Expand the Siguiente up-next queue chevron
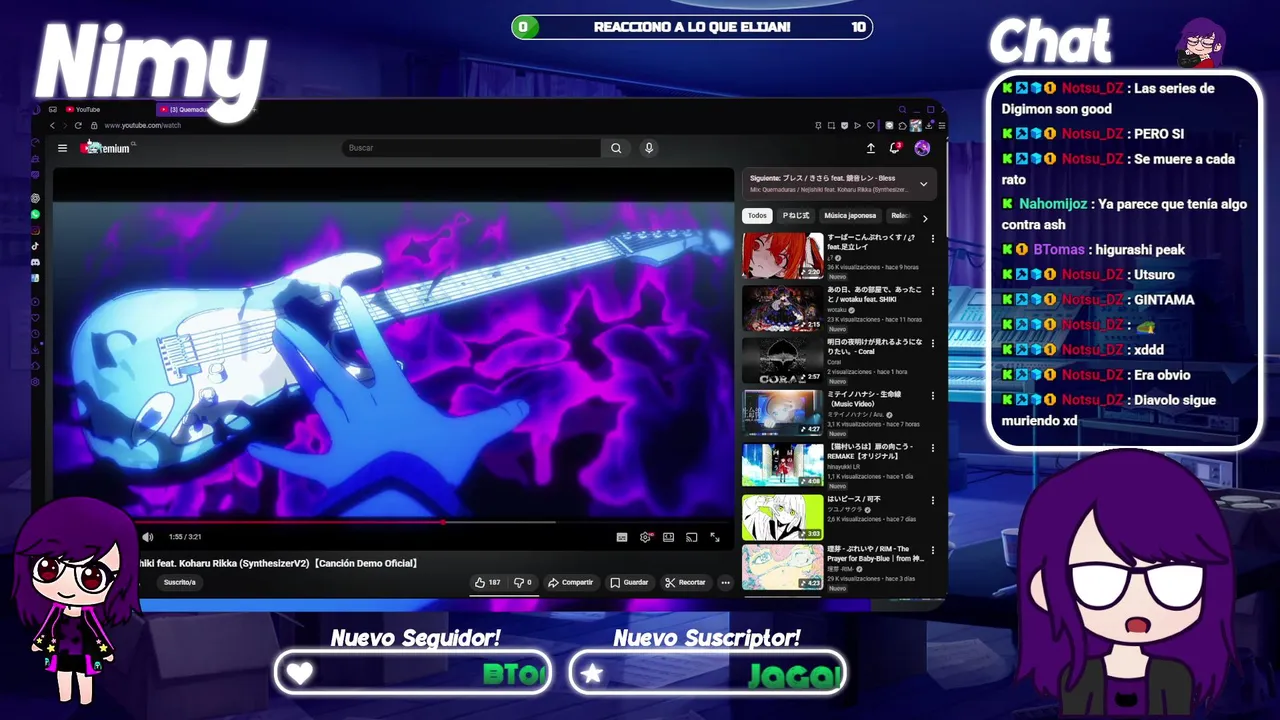This screenshot has width=1280, height=720. point(923,184)
